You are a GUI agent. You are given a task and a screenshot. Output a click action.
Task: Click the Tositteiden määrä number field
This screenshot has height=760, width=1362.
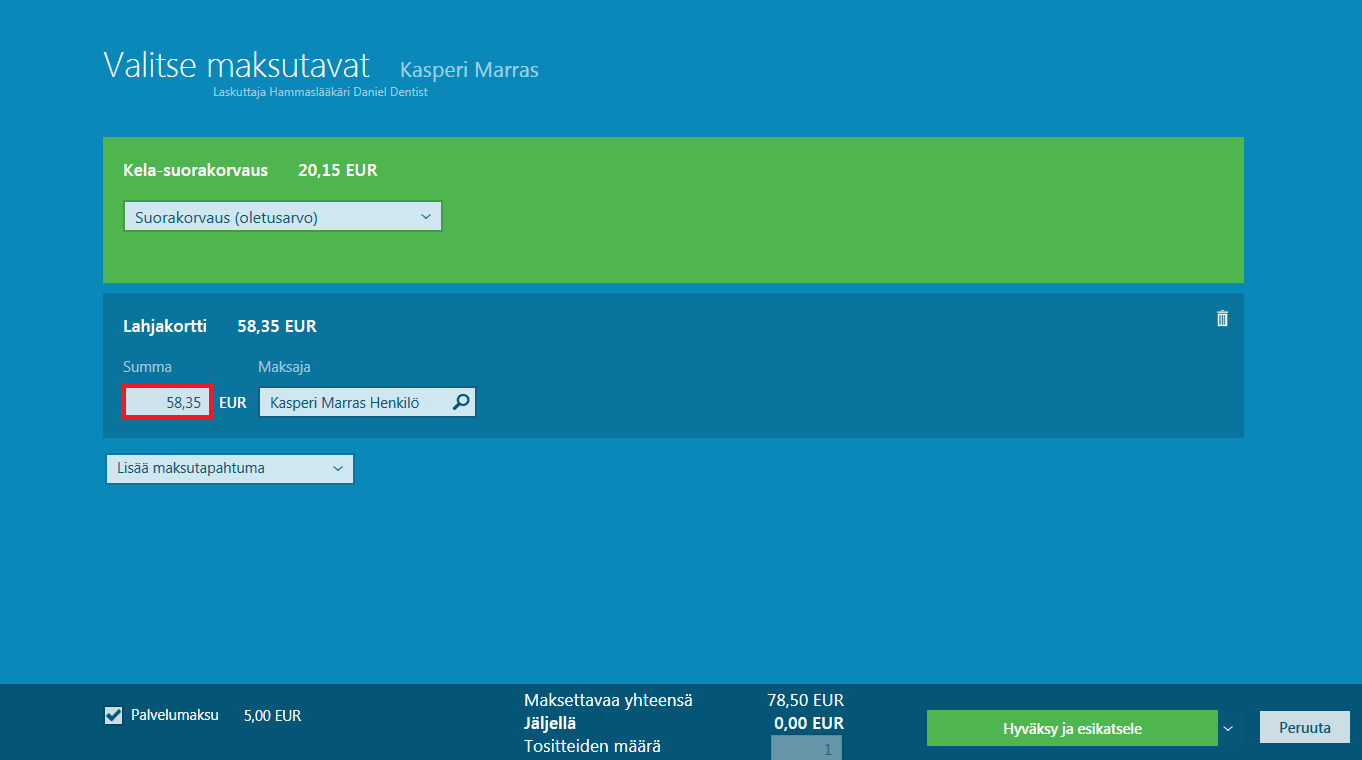click(806, 747)
